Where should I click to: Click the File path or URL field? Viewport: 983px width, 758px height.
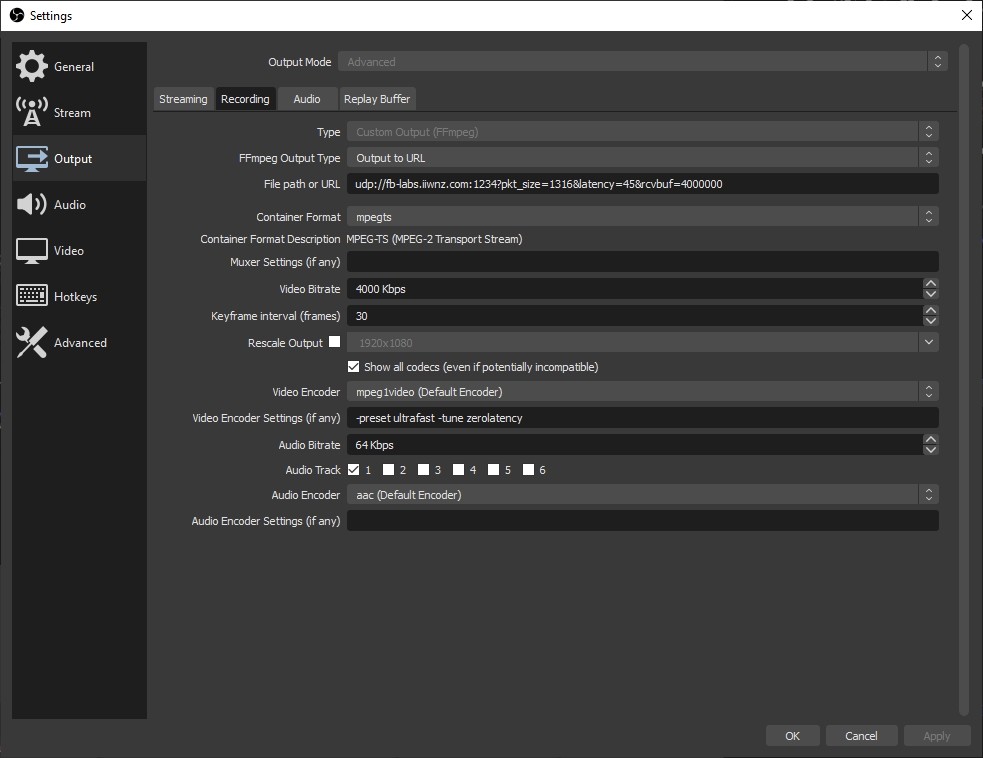pyautogui.click(x=643, y=184)
